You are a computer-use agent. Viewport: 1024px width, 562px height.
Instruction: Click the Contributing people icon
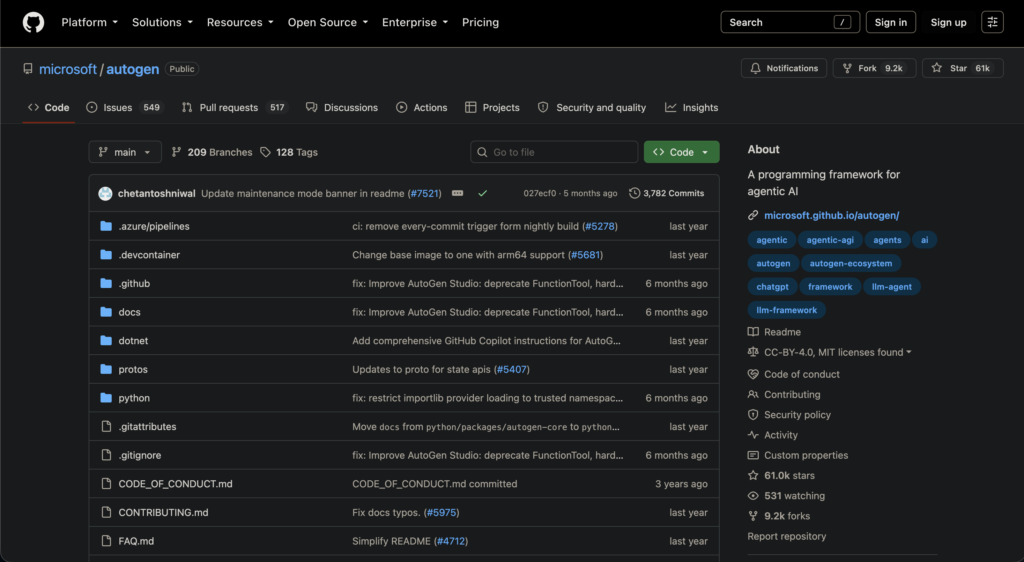tap(753, 394)
